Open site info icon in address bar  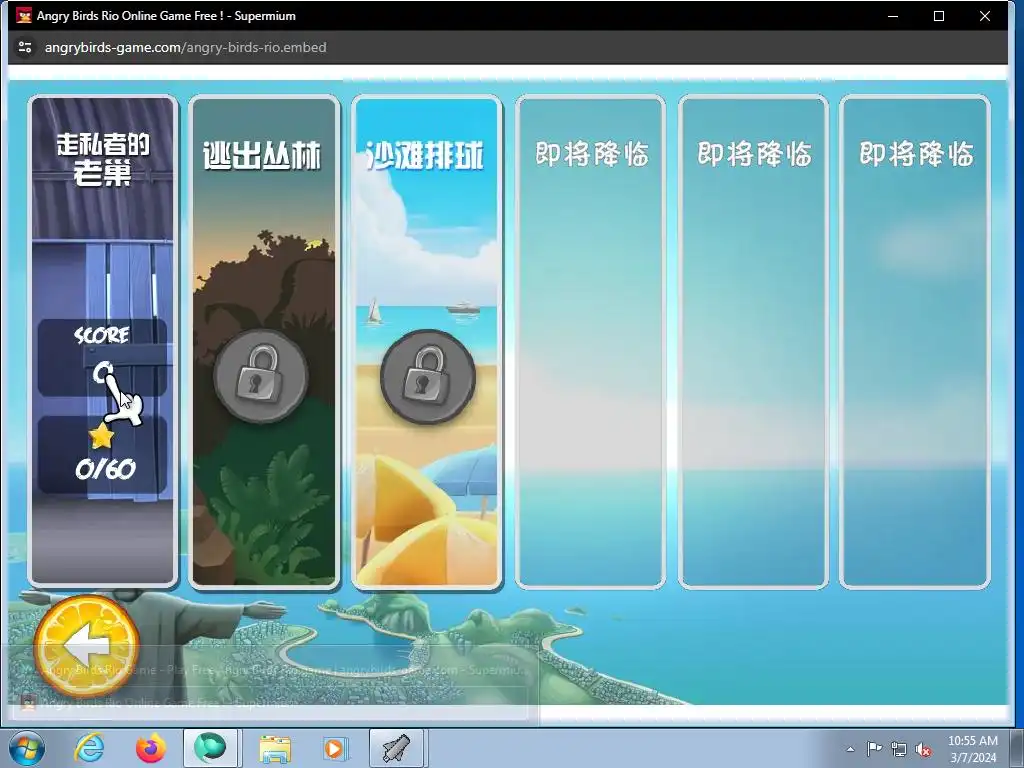pos(25,47)
